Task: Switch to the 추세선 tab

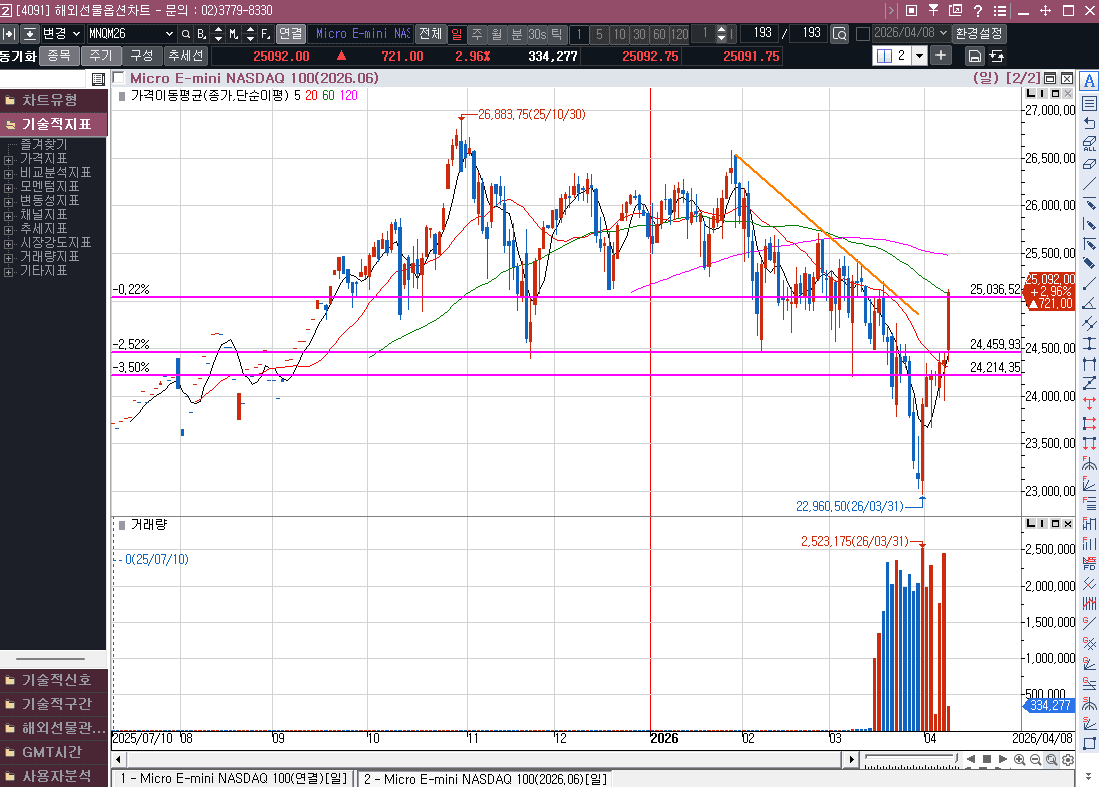Action: [x=186, y=56]
